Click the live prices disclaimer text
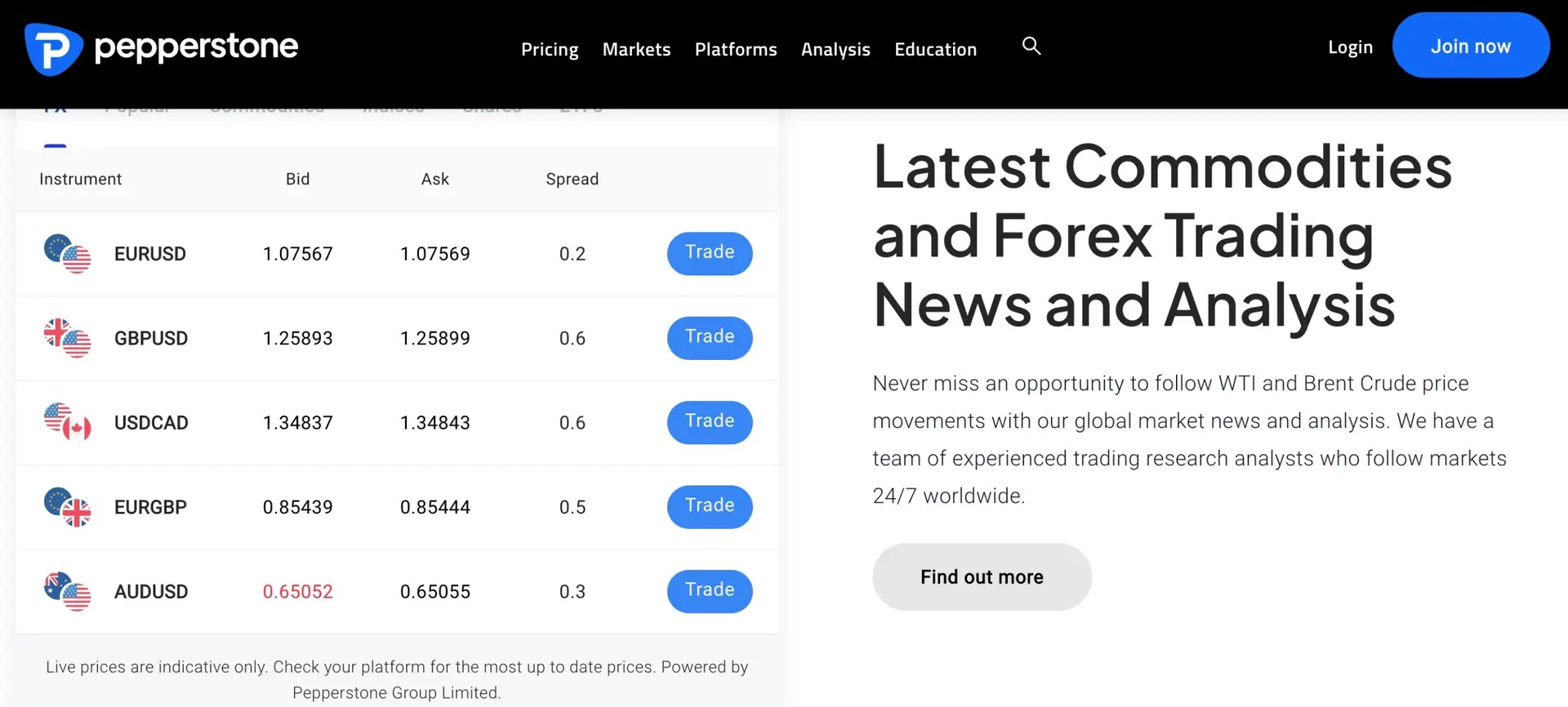Image resolution: width=1568 pixels, height=707 pixels. (x=397, y=679)
